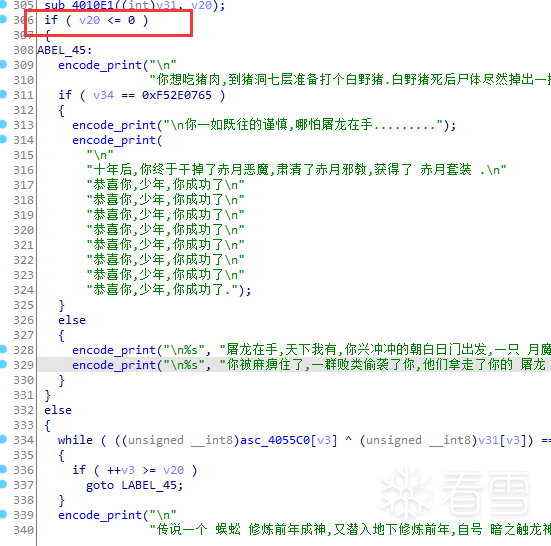Click line number 331
This screenshot has width=551, height=546.
[x=23, y=395]
